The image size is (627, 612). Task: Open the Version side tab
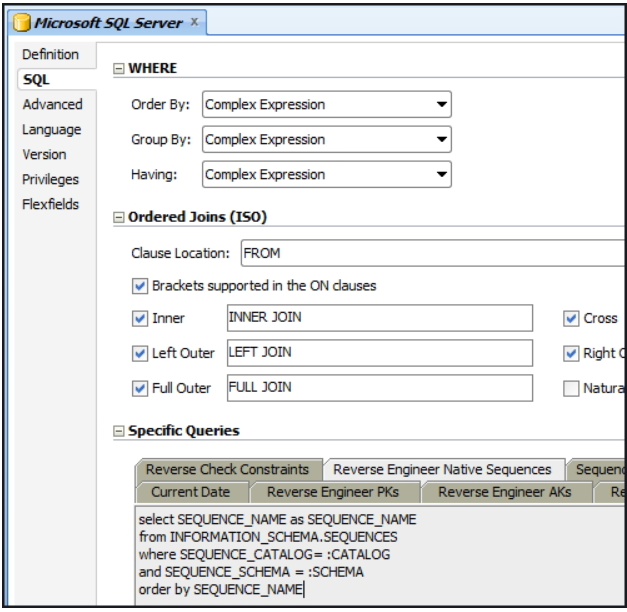click(x=44, y=154)
